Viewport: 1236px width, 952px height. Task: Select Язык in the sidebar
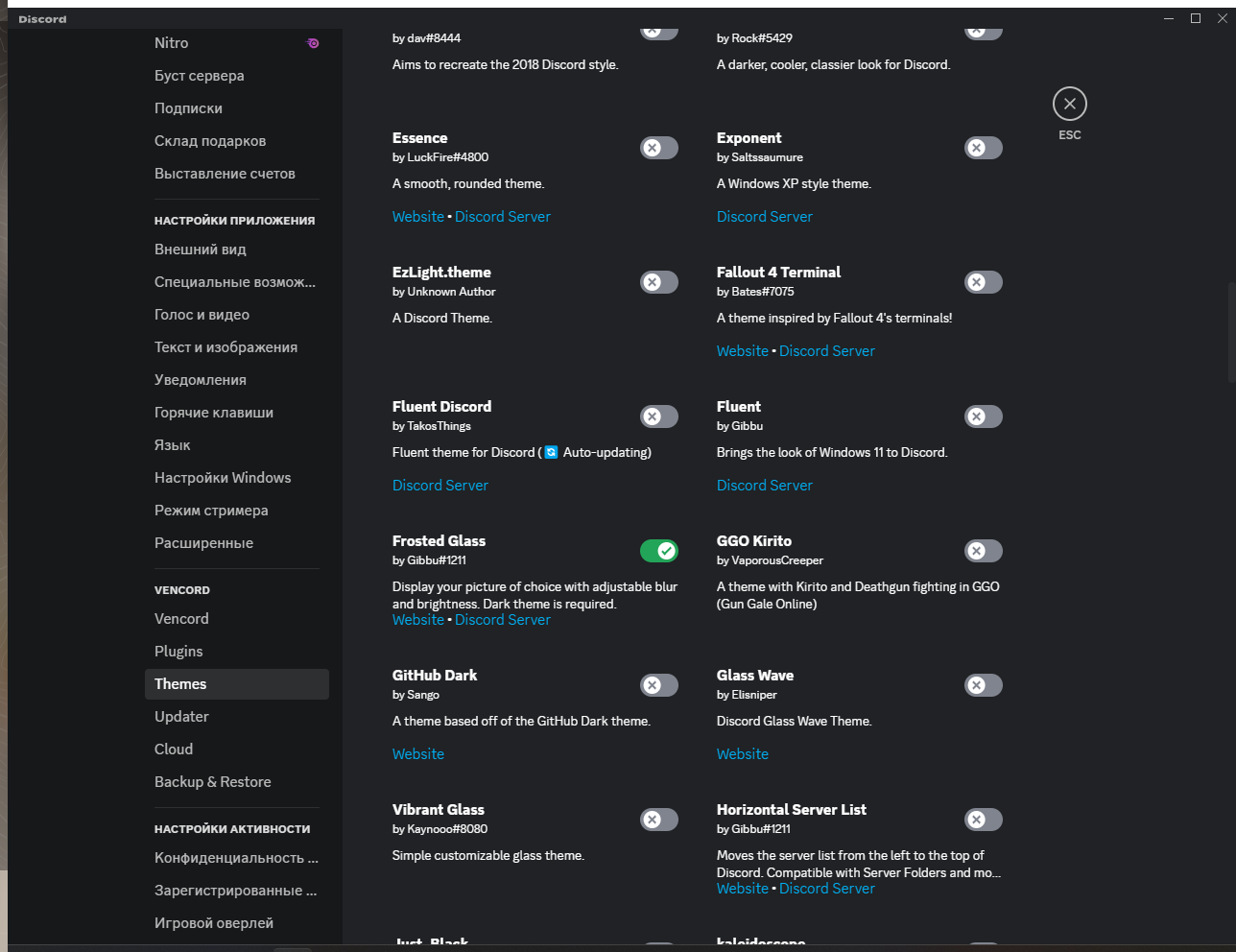coord(170,444)
